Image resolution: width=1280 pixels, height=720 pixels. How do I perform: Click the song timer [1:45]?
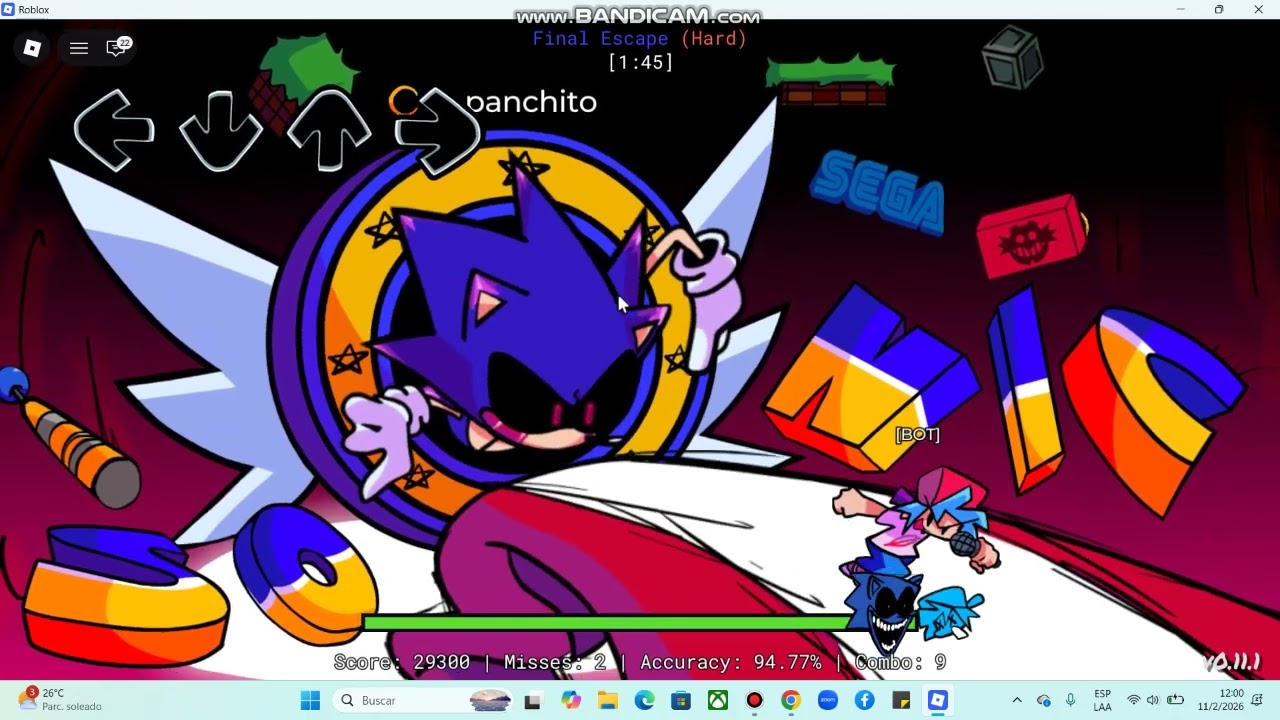pos(640,62)
